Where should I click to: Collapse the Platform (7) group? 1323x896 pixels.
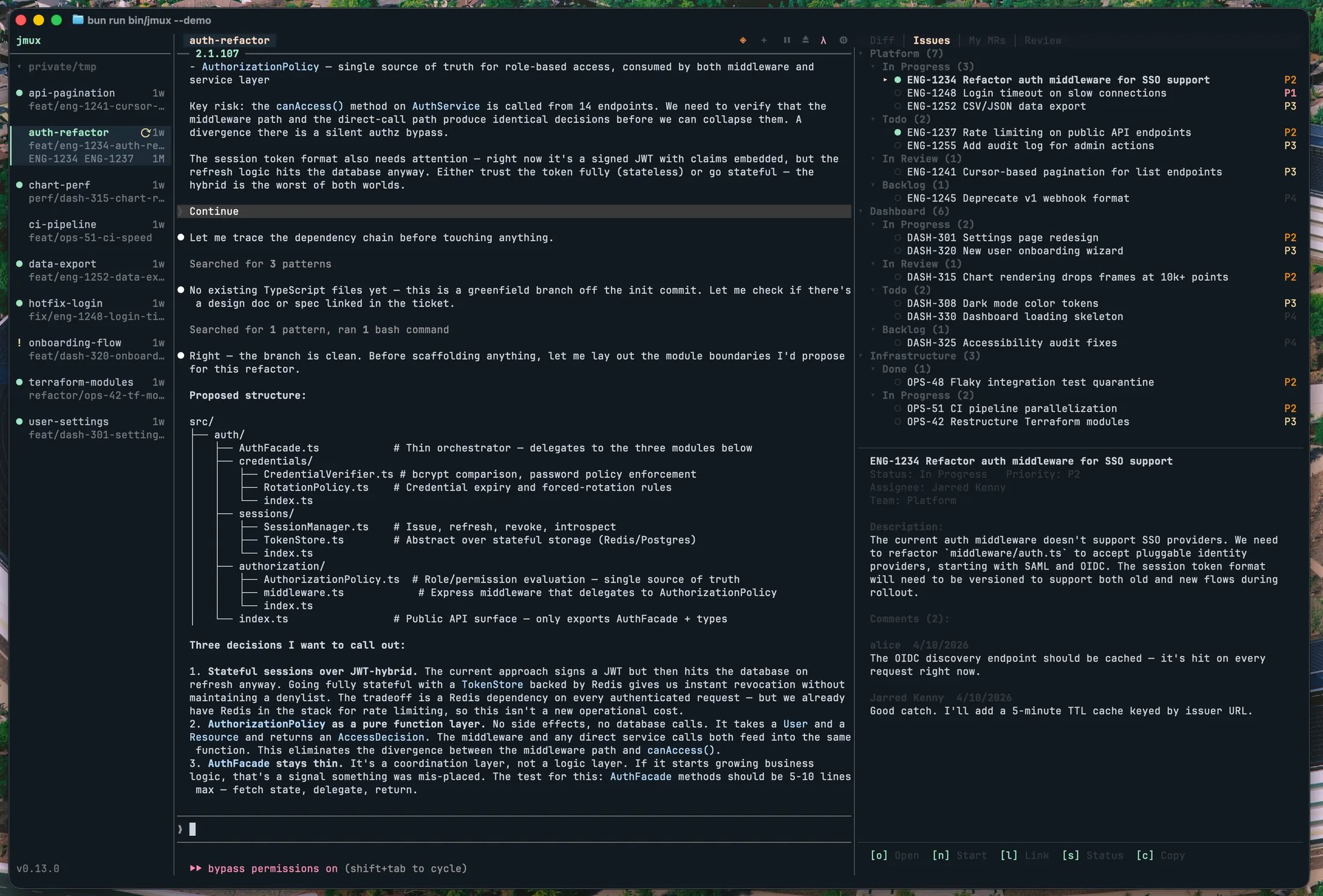tap(862, 54)
